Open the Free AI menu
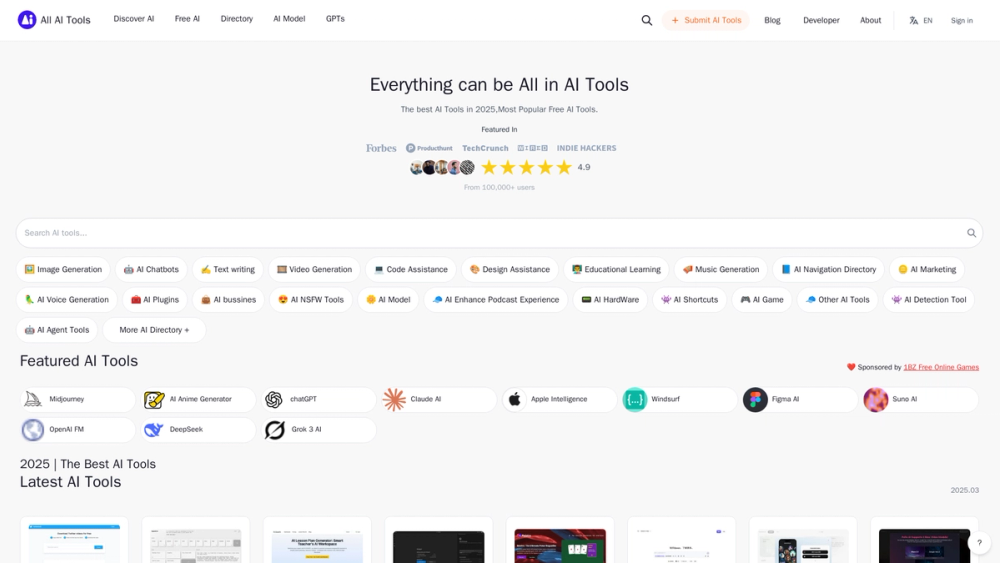Screen dimensions: 1000x563 click(188, 19)
